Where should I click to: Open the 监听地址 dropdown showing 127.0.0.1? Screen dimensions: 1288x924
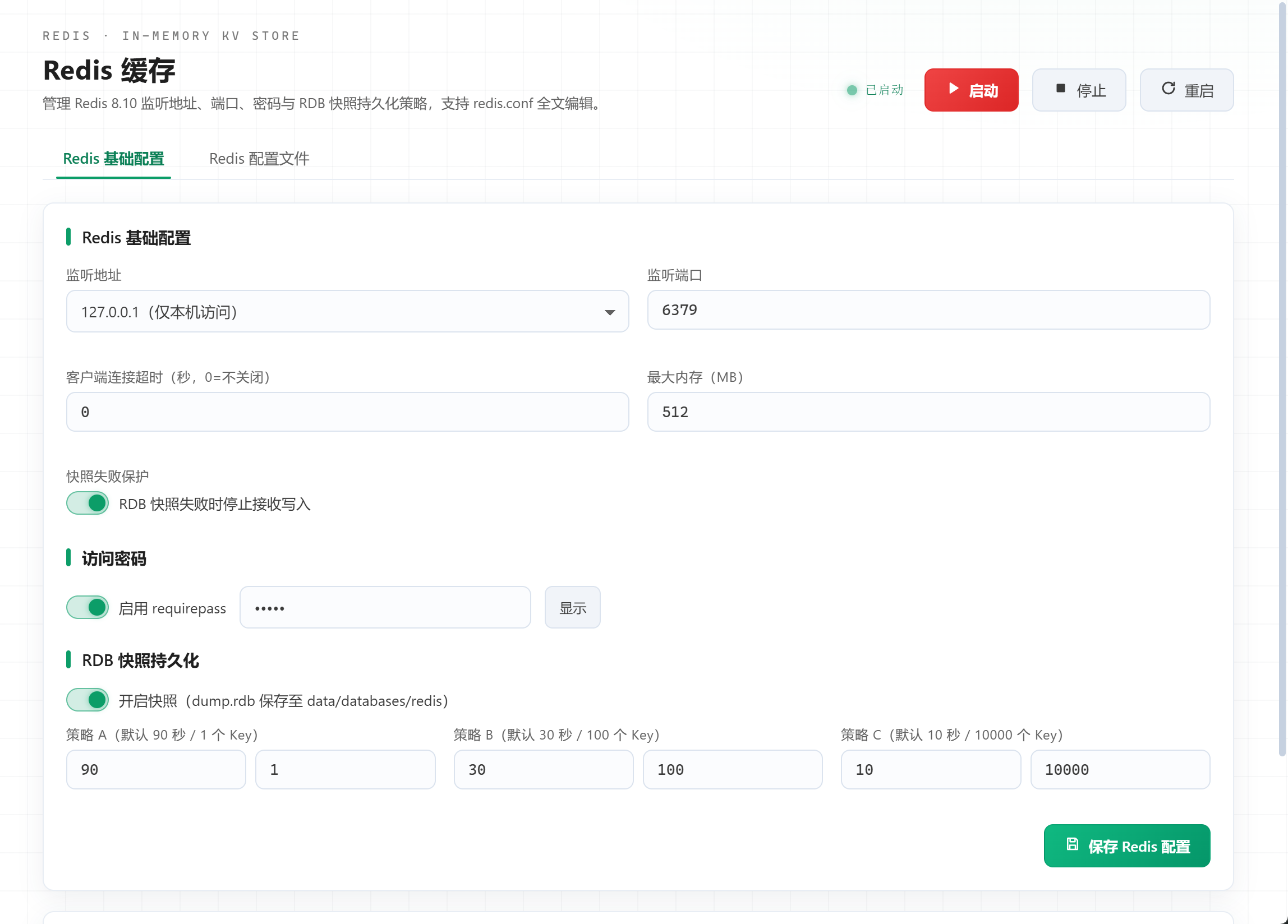tap(348, 312)
